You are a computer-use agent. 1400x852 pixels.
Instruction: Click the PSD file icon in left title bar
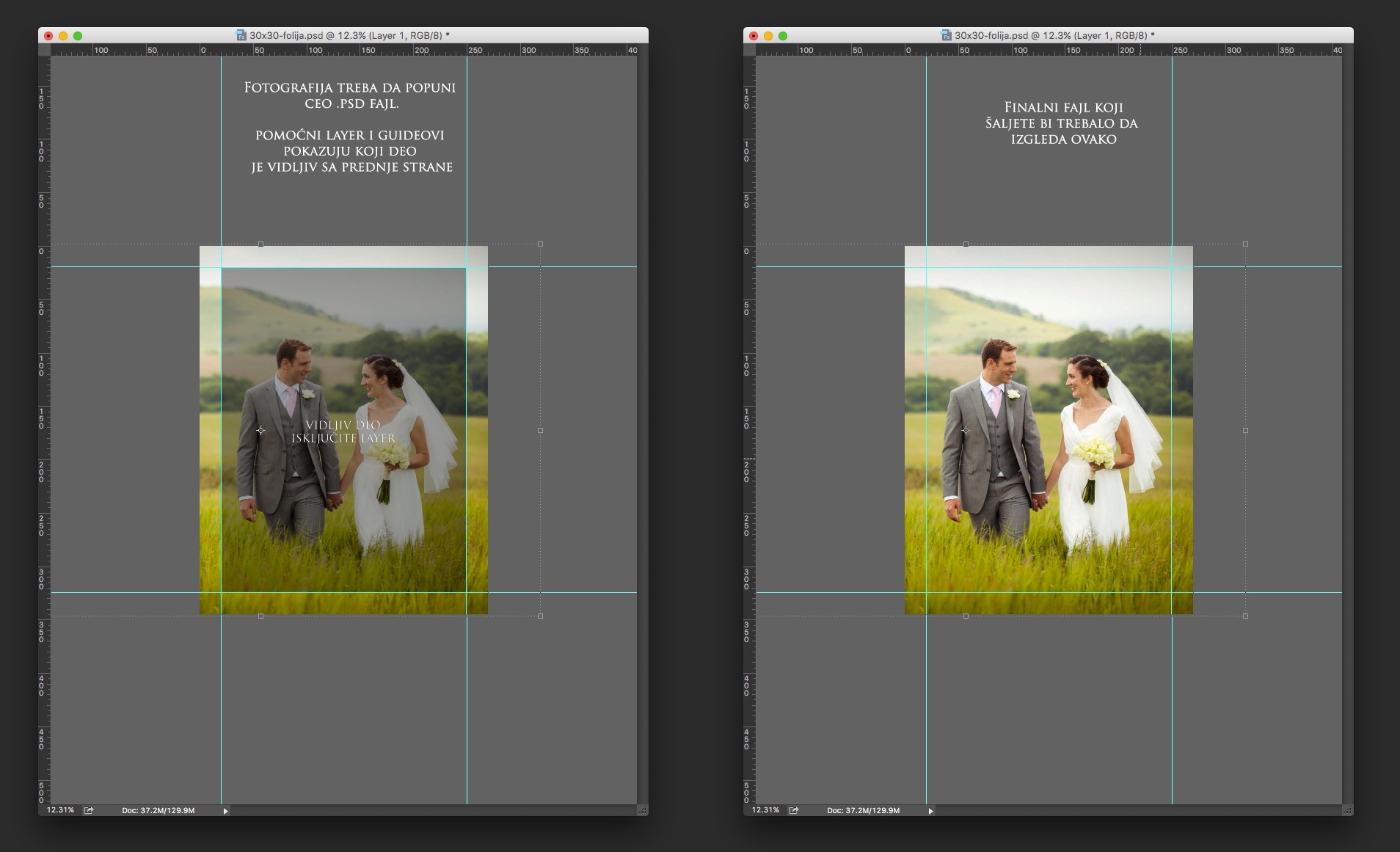point(241,35)
